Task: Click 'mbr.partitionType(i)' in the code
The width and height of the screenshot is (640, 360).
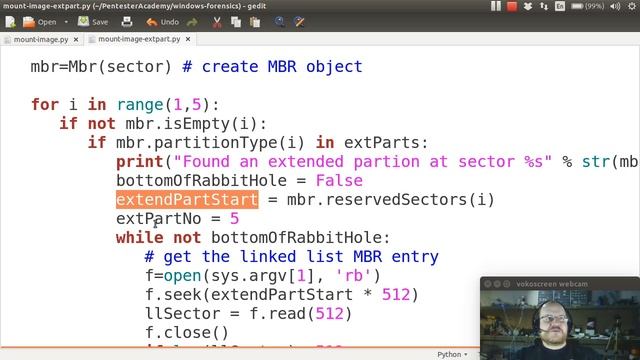Action: [x=211, y=143]
